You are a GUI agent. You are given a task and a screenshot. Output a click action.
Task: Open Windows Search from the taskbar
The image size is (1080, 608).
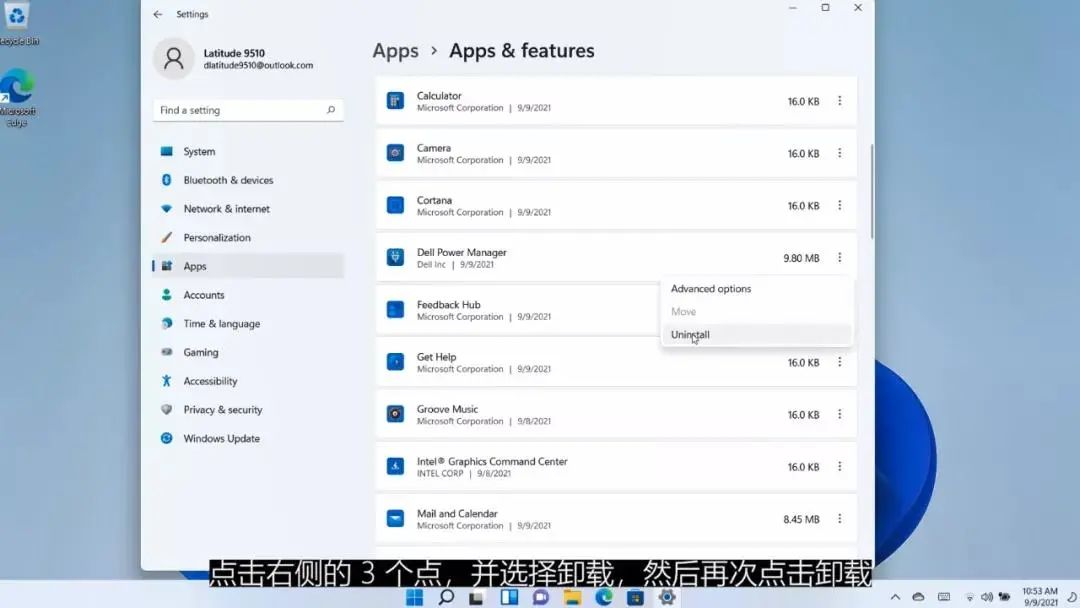coord(446,597)
